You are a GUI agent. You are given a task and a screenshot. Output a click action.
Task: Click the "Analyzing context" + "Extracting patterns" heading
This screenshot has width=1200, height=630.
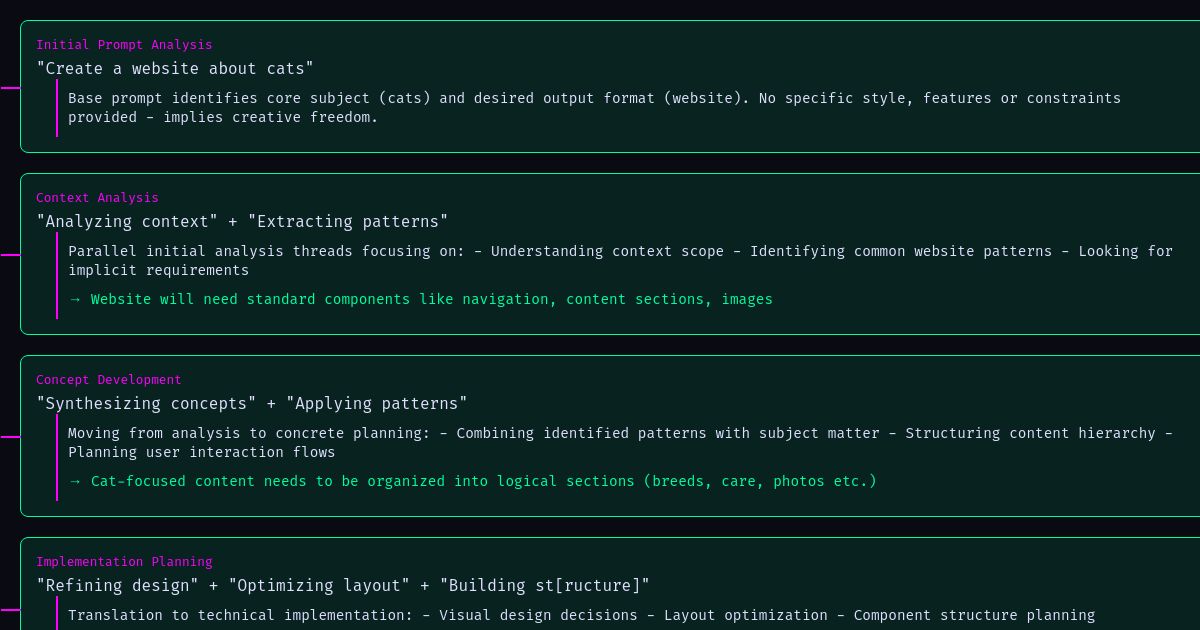[242, 222]
